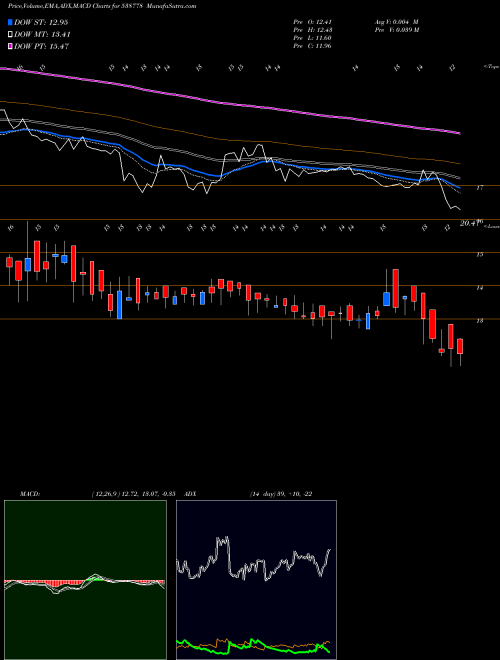Click the chart title mentioning MunafaSutra.com
Image resolution: width=500 pixels, height=660 pixels.
(101, 6)
